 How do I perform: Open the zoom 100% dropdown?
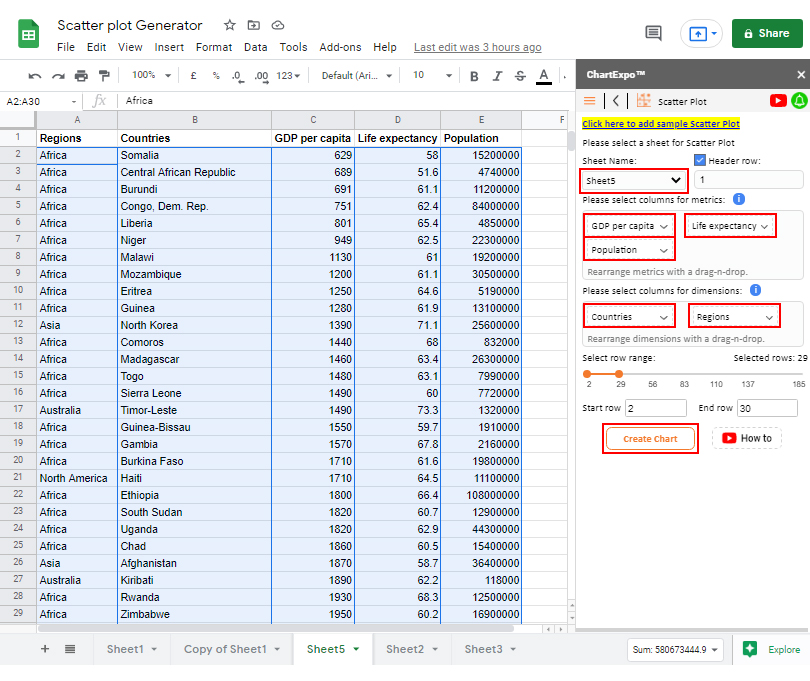(151, 75)
